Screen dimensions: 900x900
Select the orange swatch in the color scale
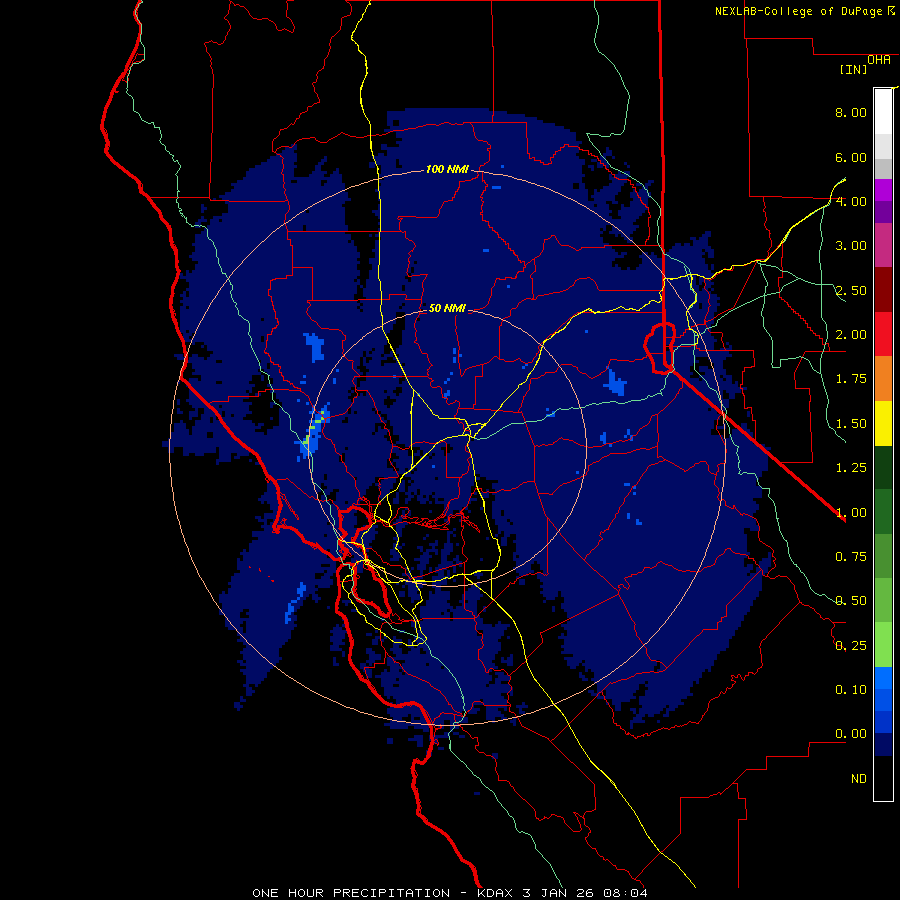(x=883, y=379)
